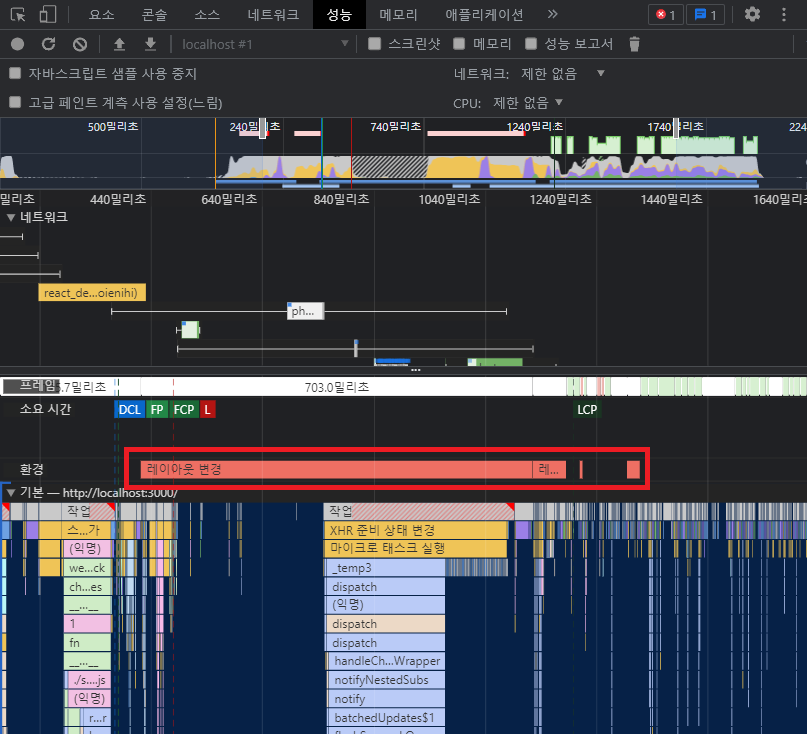Collapse the 기본 main thread track
Viewport: 807px width, 734px height.
click(10, 493)
